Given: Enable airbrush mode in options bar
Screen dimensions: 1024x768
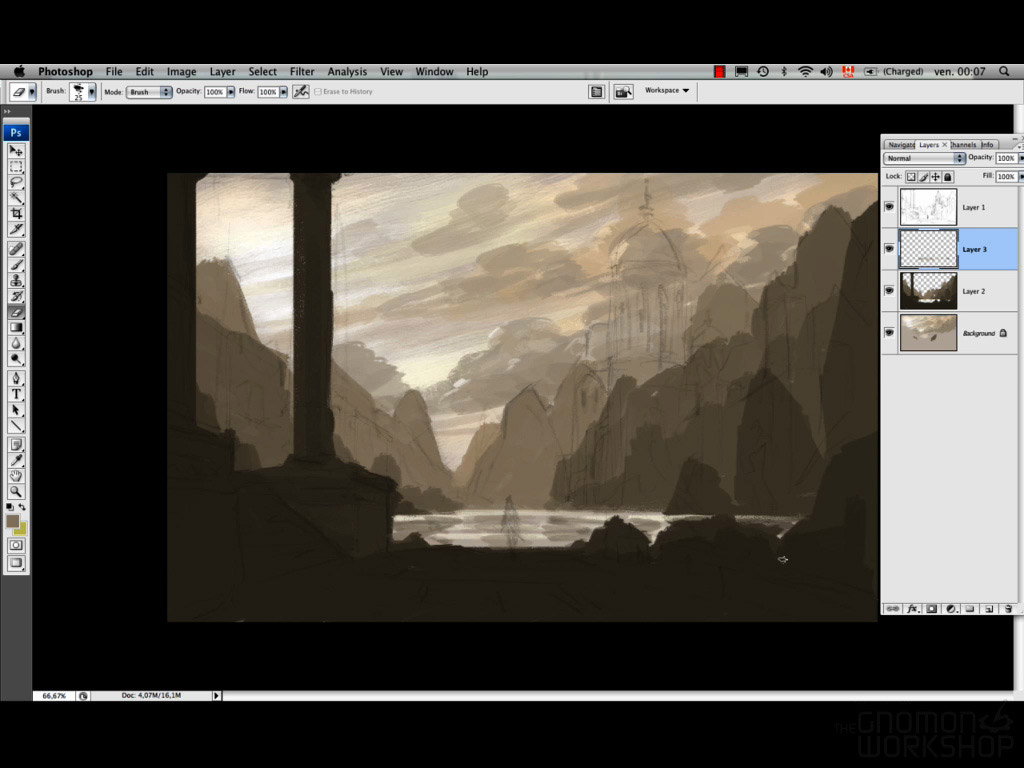Looking at the screenshot, I should pos(300,91).
